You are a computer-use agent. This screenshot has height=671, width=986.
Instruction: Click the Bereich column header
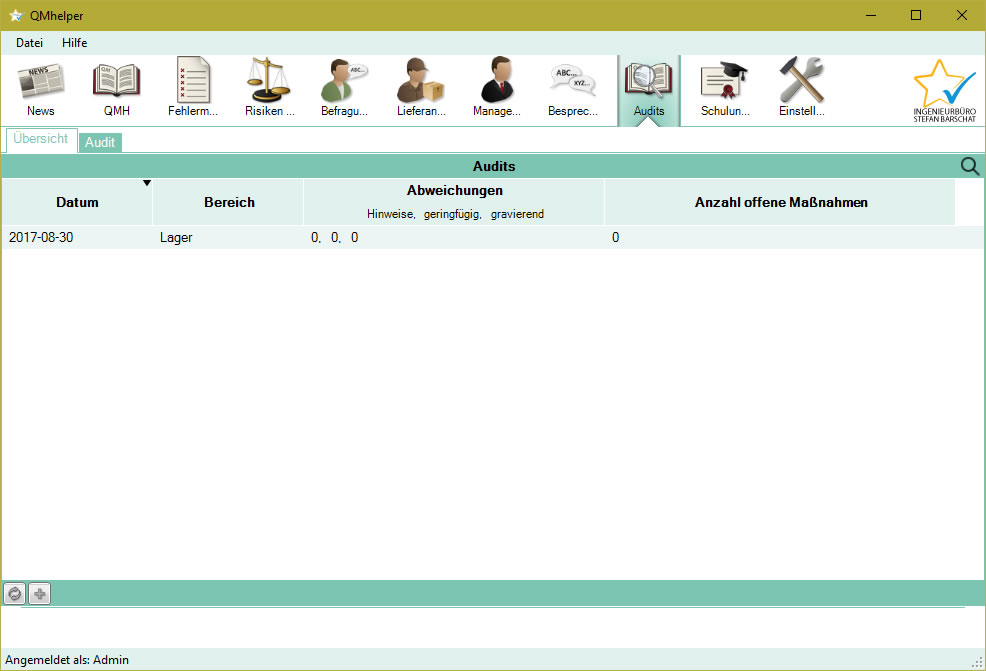point(229,202)
